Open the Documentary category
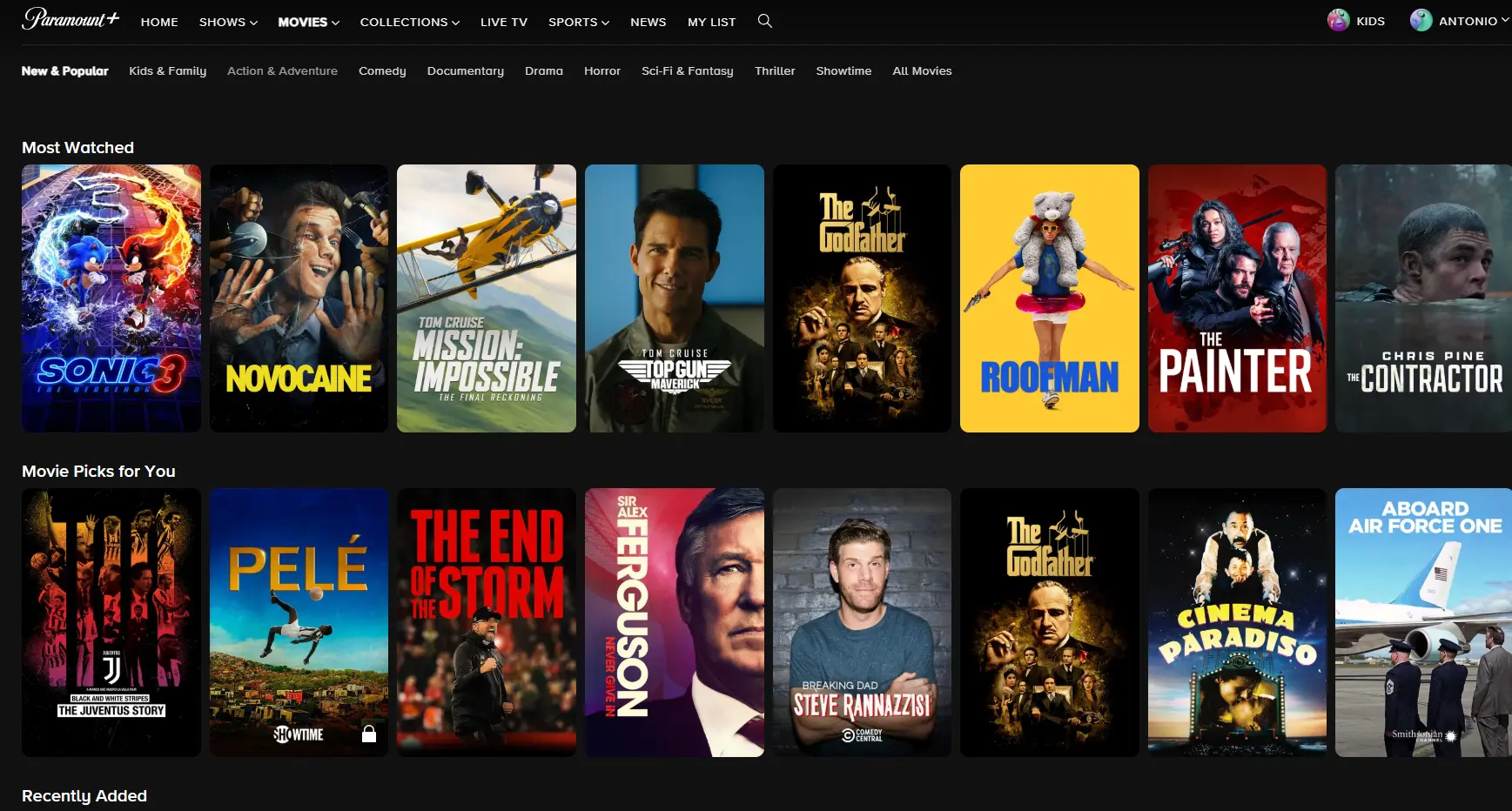The image size is (1512, 811). (466, 70)
